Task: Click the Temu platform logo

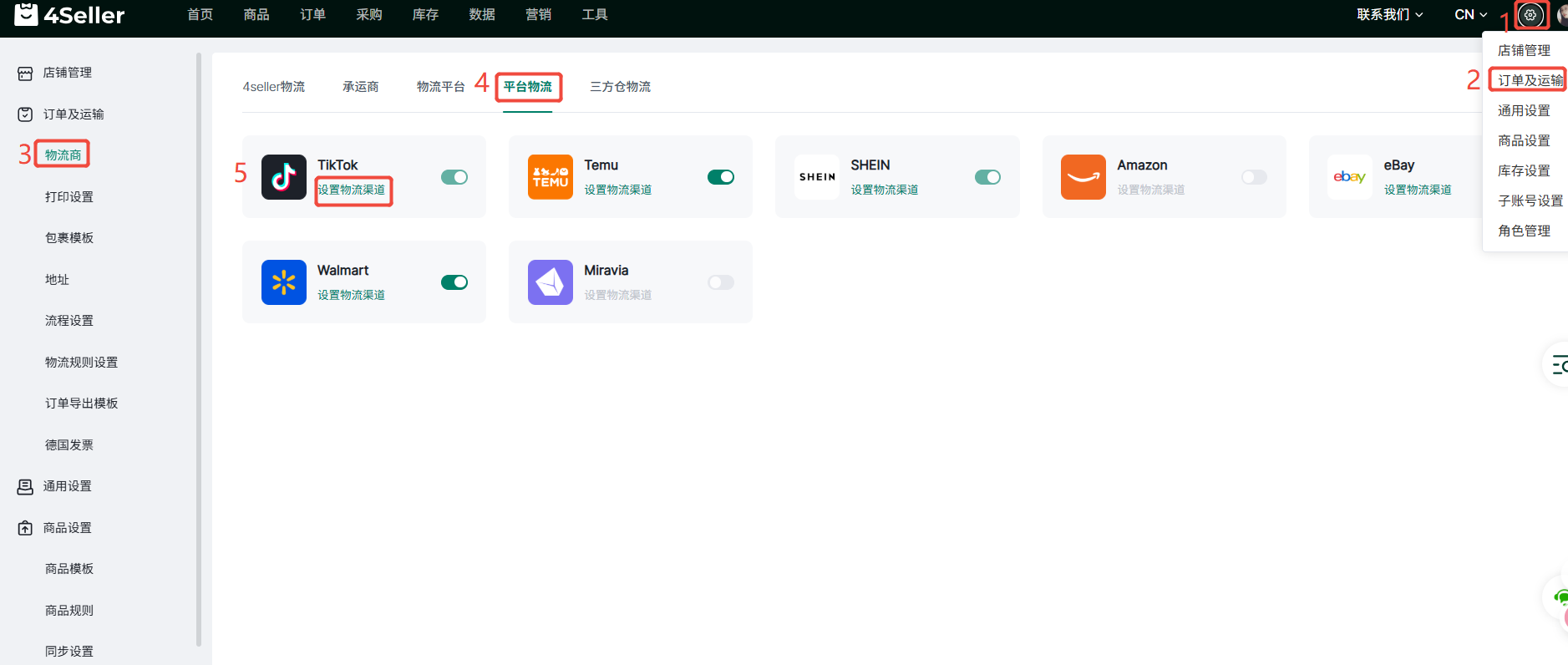Action: pos(551,177)
